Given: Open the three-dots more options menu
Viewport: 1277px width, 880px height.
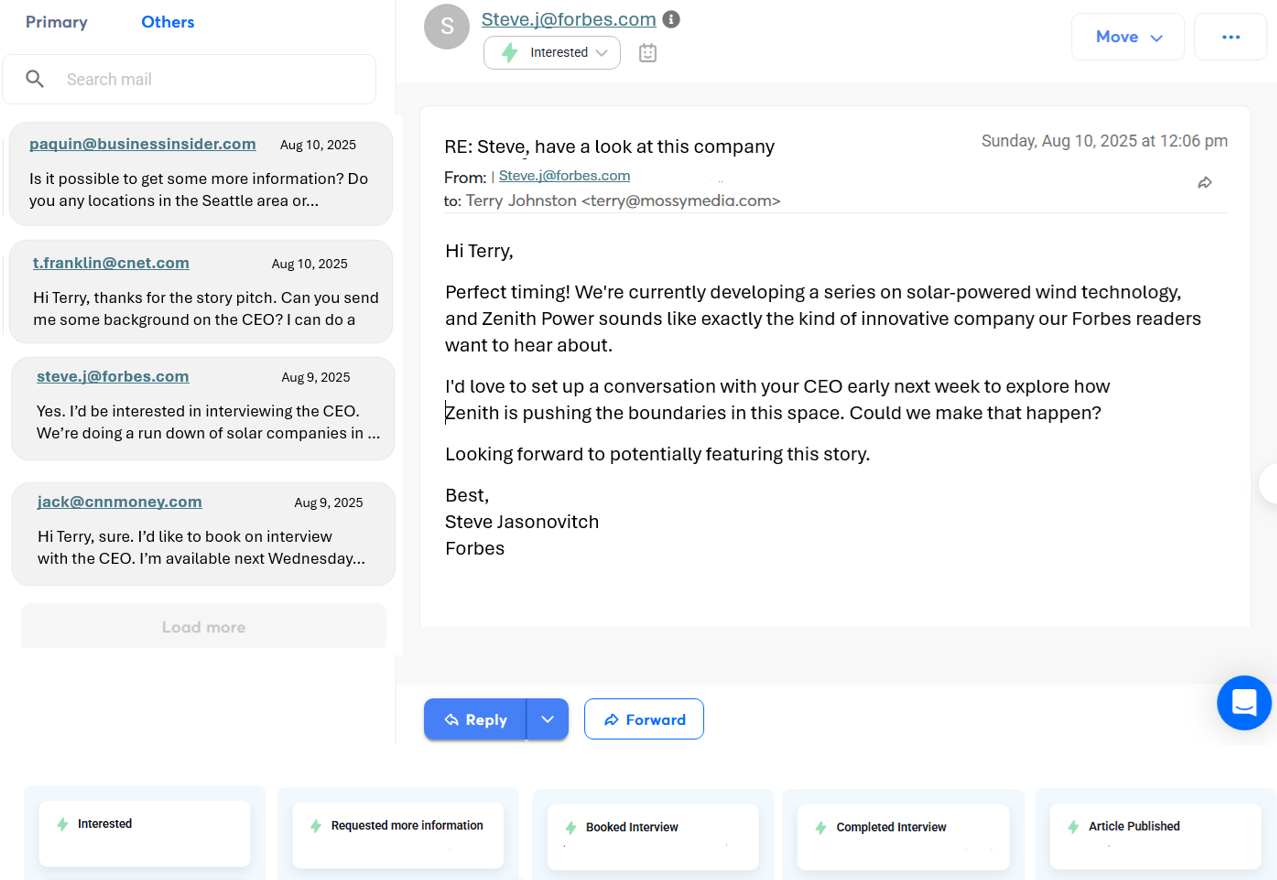Looking at the screenshot, I should click(1230, 37).
